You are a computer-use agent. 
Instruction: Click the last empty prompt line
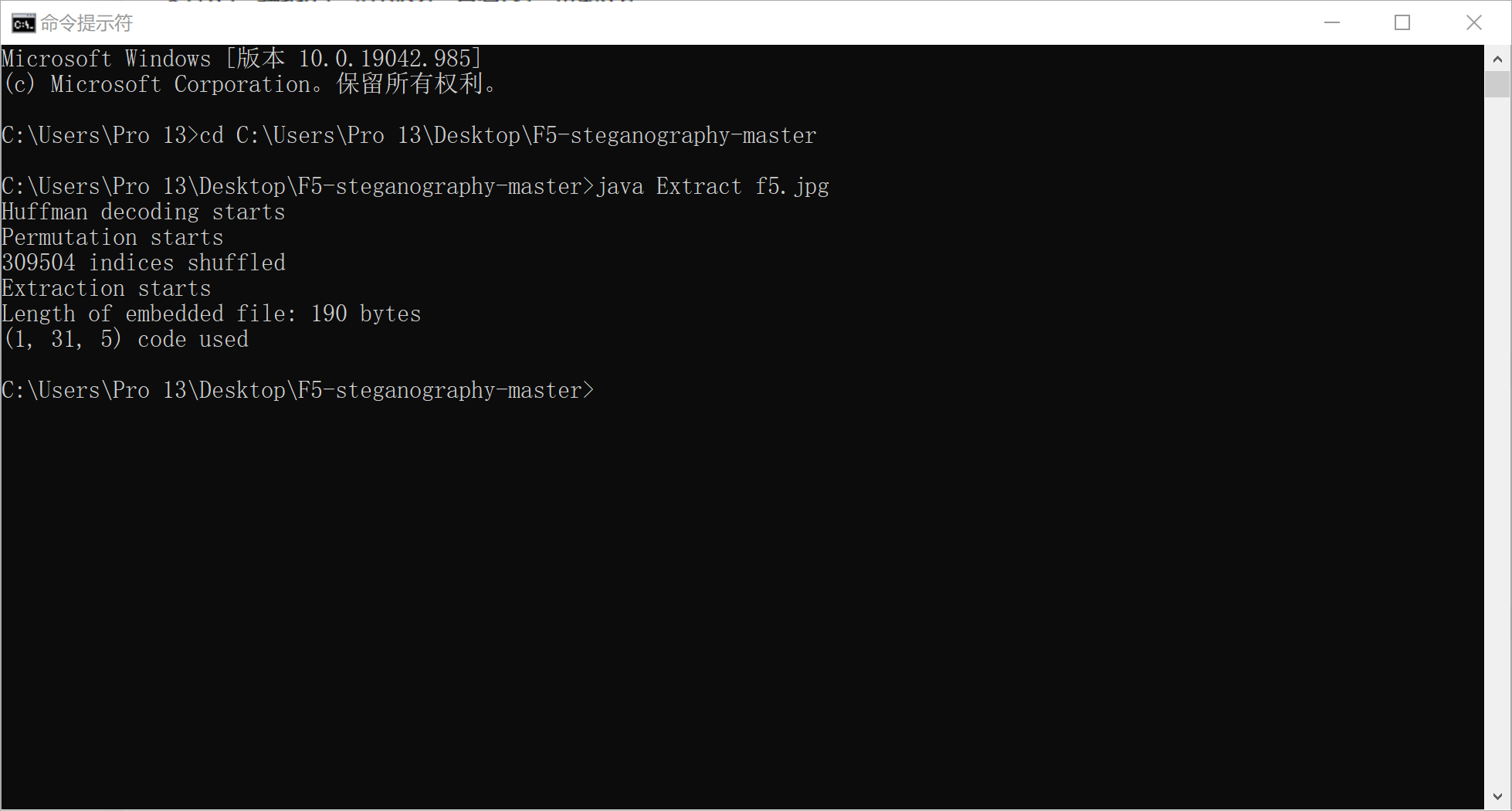point(298,390)
